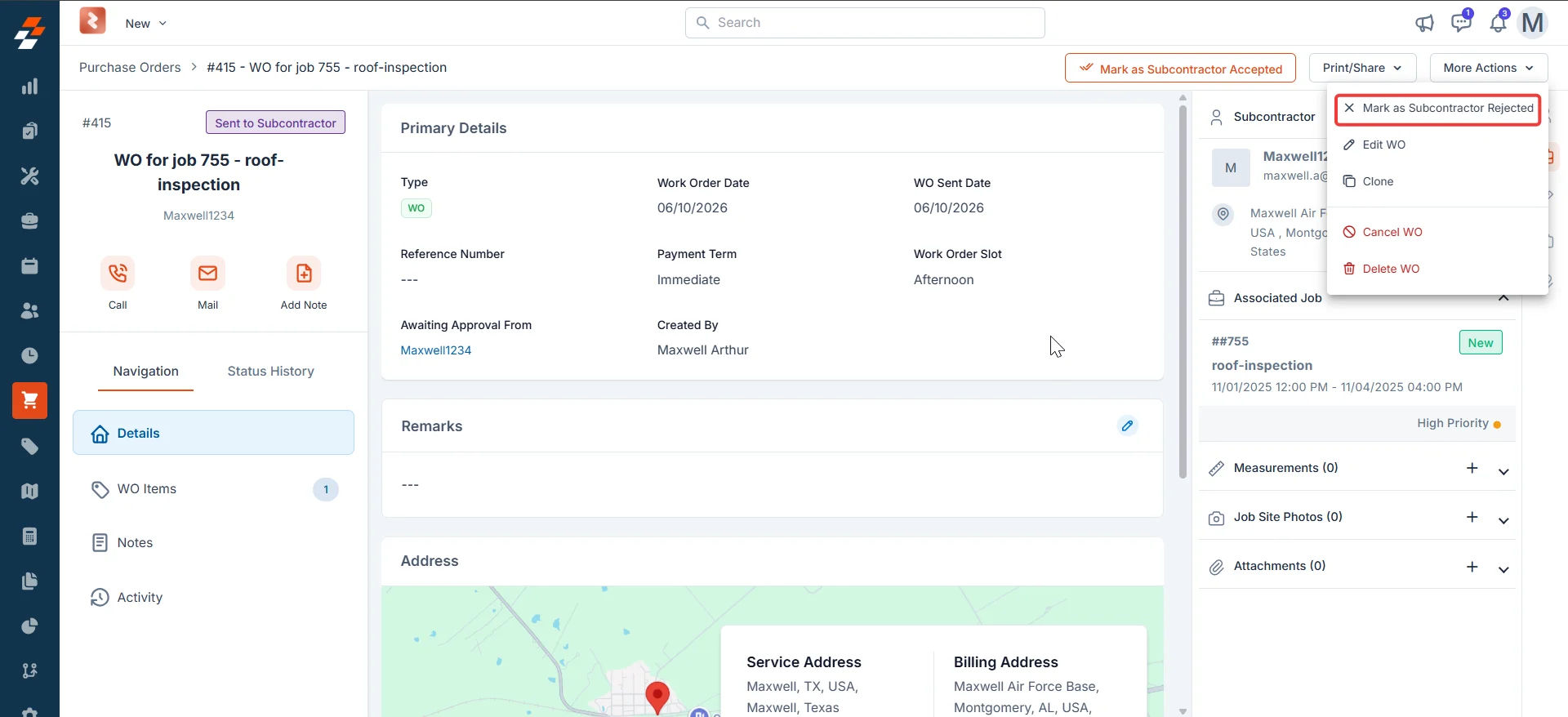Click the Call phone icon
The height and width of the screenshot is (717, 1568).
(118, 273)
